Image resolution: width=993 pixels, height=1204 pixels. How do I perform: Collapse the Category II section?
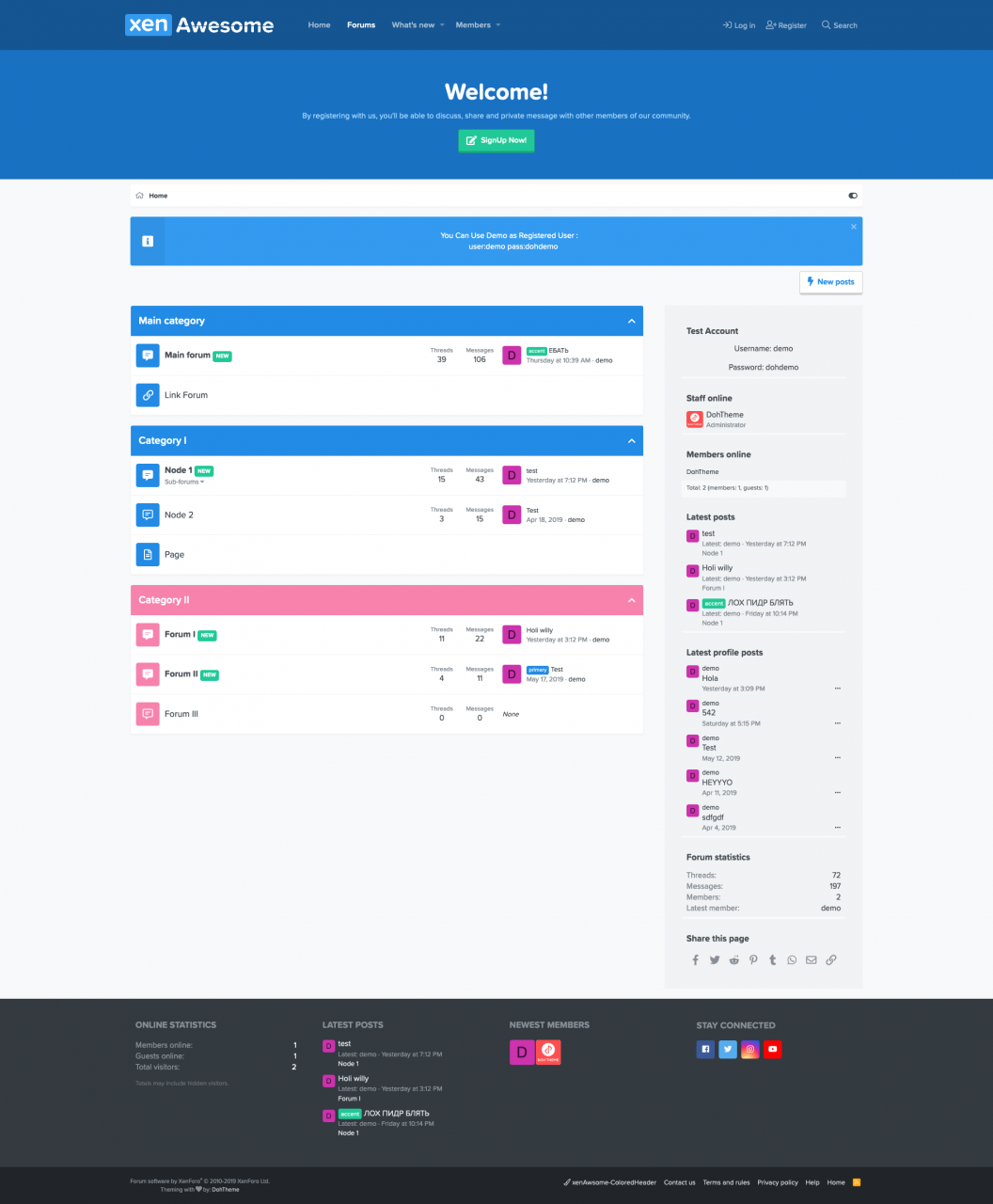[632, 600]
